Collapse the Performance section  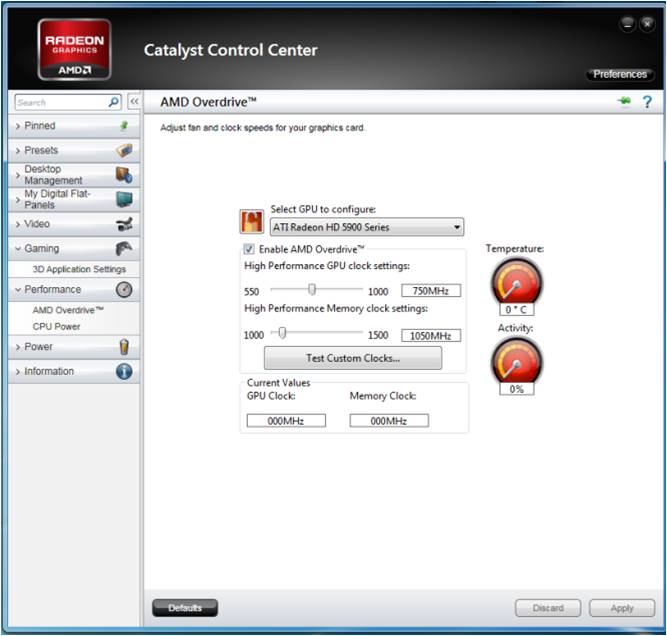[x=74, y=289]
